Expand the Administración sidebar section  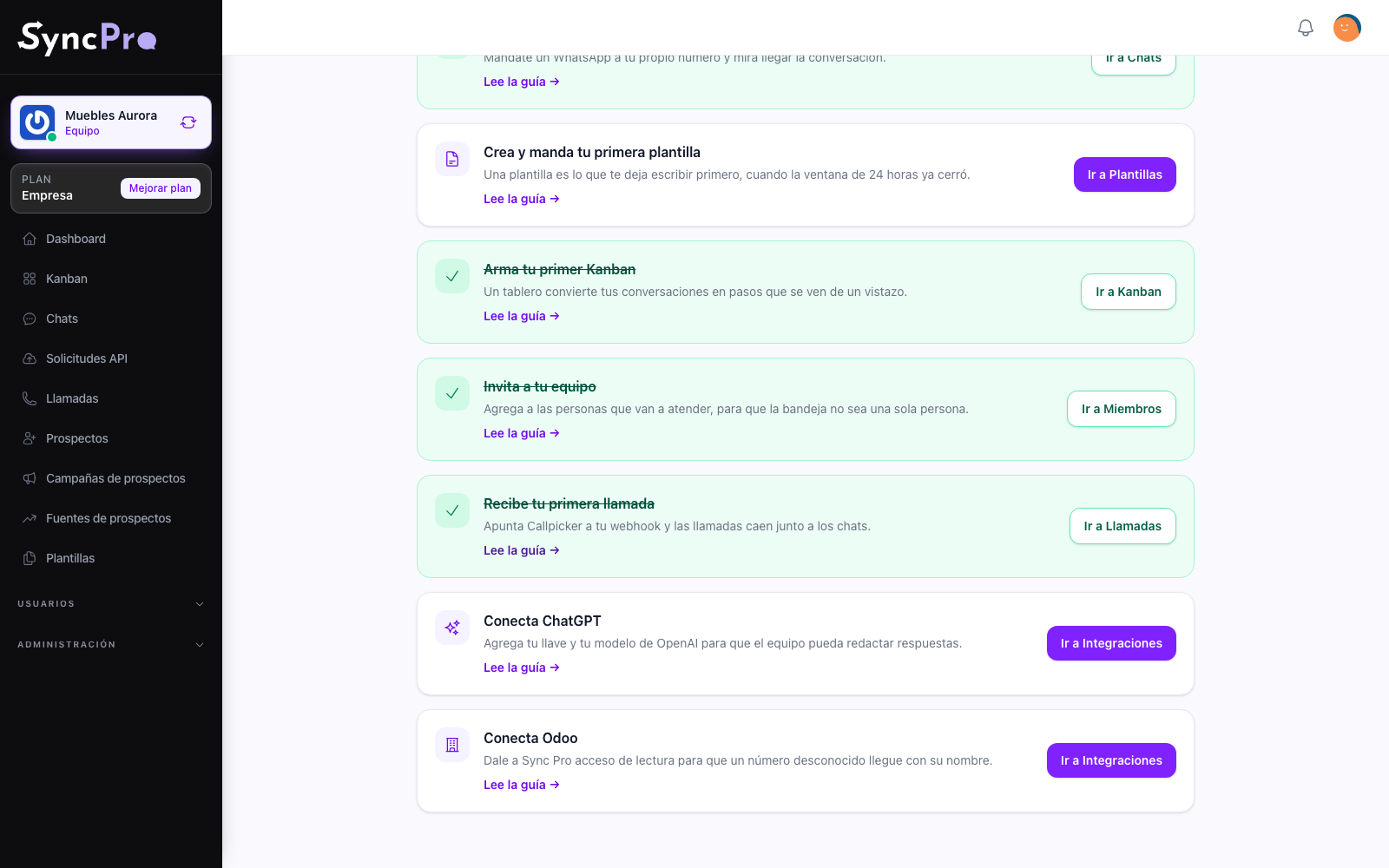pyautogui.click(x=111, y=645)
